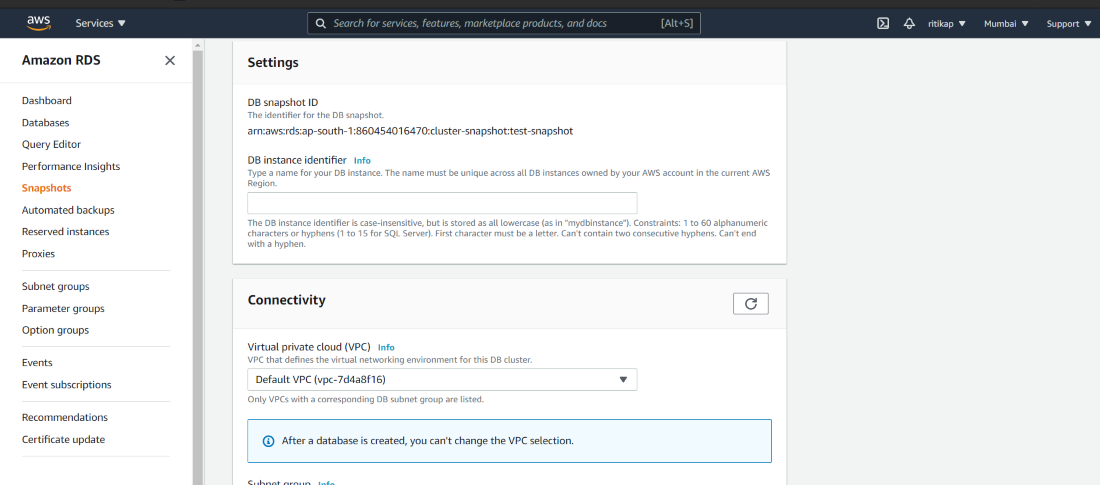This screenshot has height=485, width=1100.
Task: Open the CloudShell terminal icon
Action: pyautogui.click(x=883, y=23)
